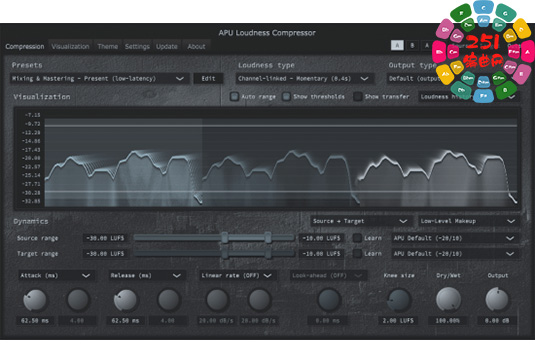Click the Source range maximum LUFS field
This screenshot has width=535, height=363.
321,238
